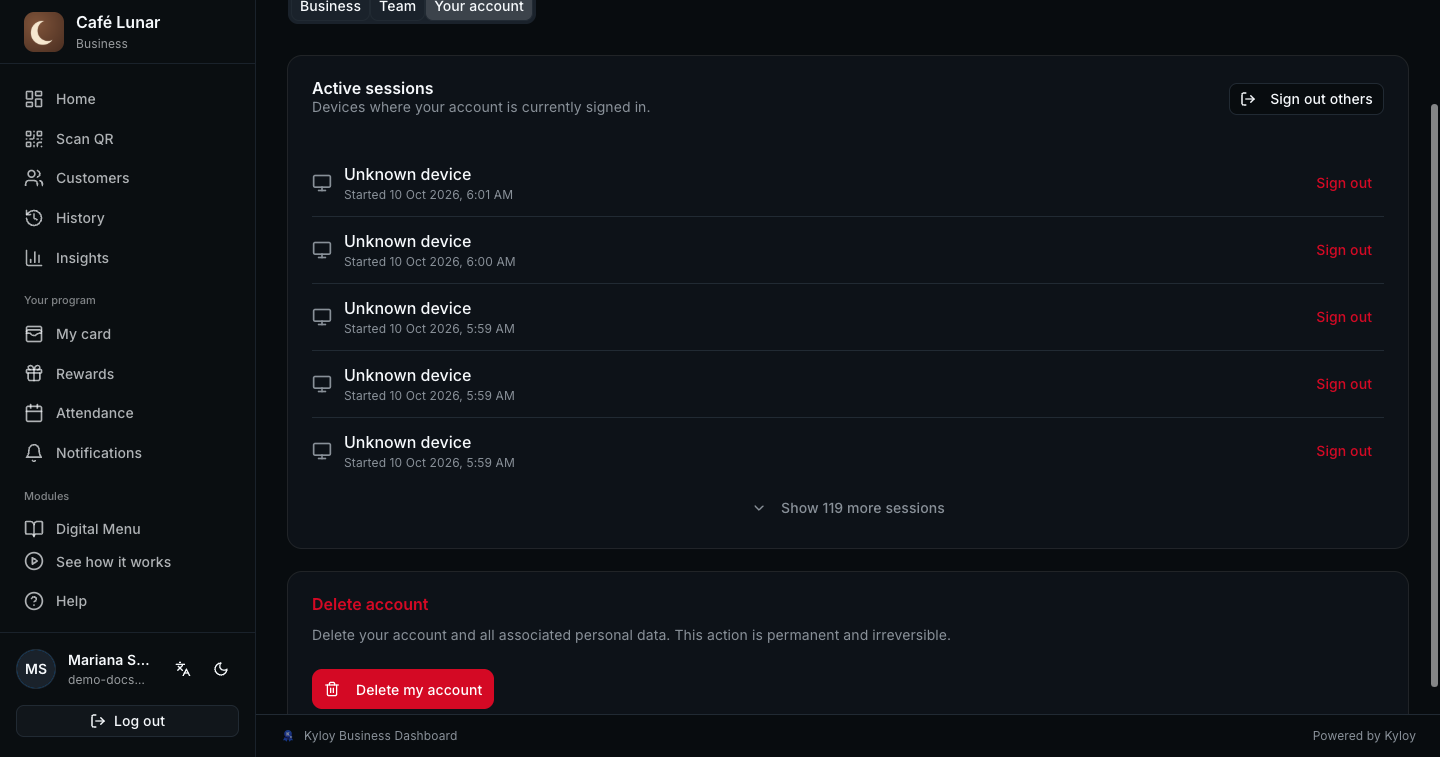Click the Café Lunar crescent moon logo
Image resolution: width=1440 pixels, height=757 pixels.
(x=43, y=32)
